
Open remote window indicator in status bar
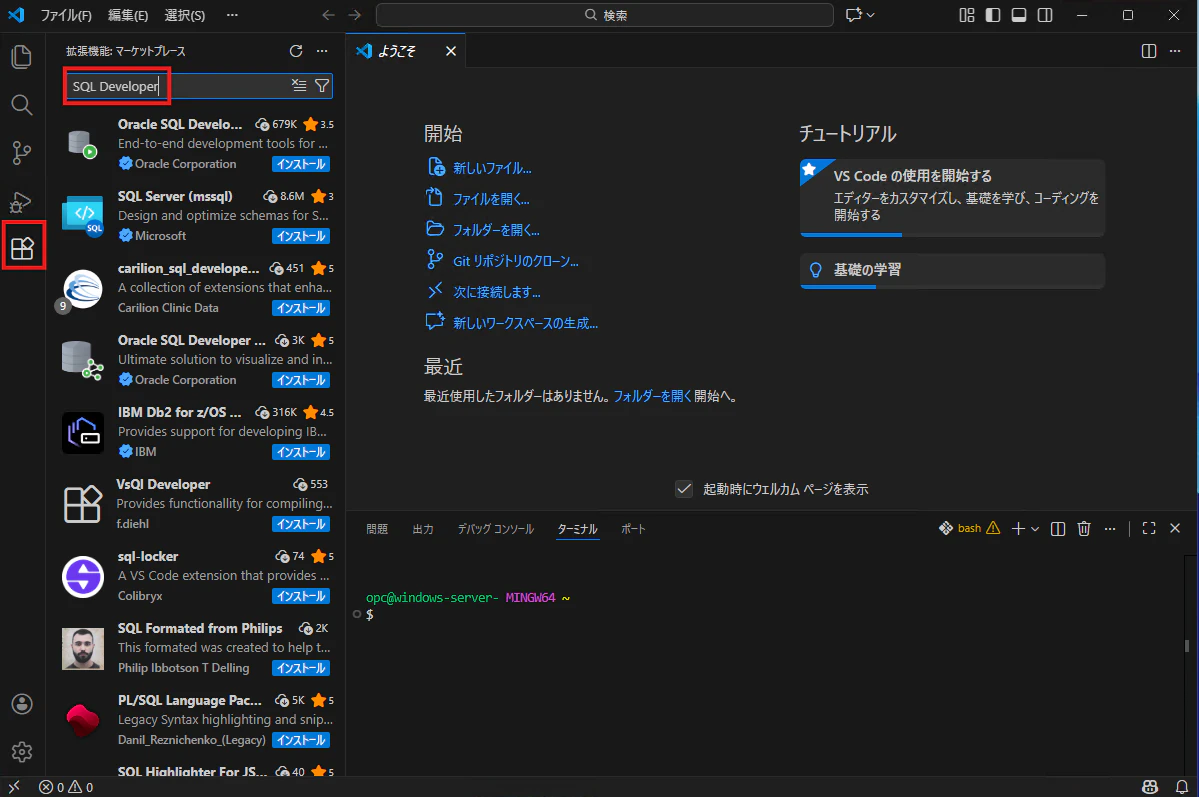pyautogui.click(x=14, y=786)
